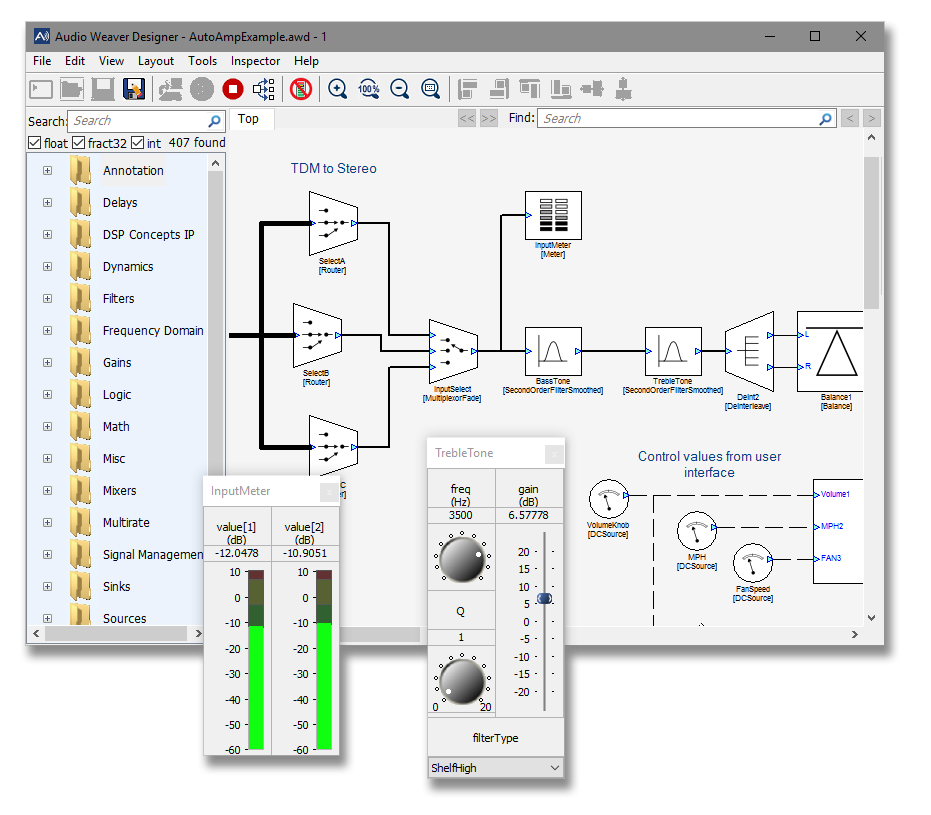Click the distribute horizontally icon
Image resolution: width=931 pixels, height=815 pixels.
coord(592,90)
